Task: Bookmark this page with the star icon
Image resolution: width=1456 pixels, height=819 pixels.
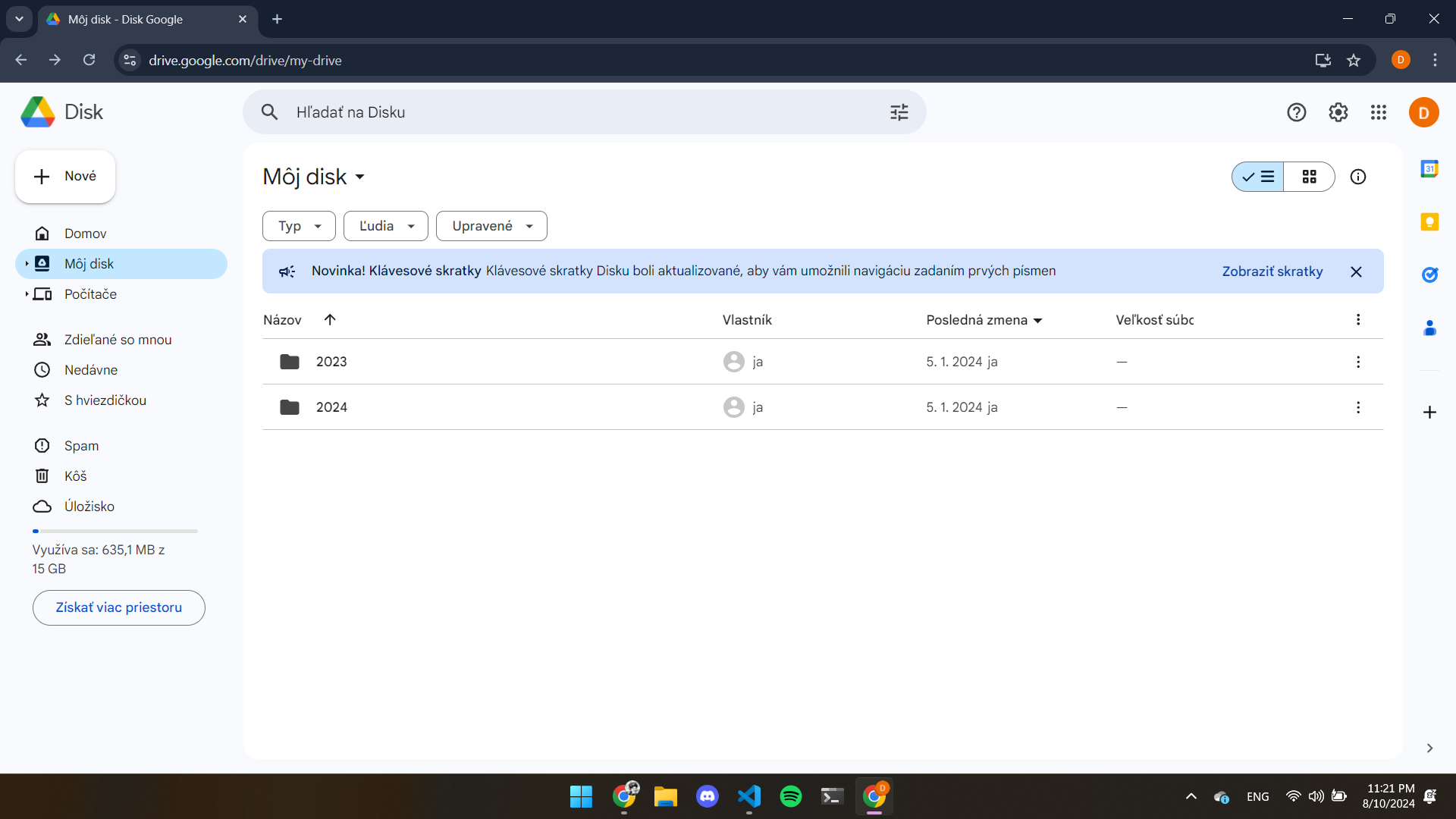Action: (x=1353, y=60)
